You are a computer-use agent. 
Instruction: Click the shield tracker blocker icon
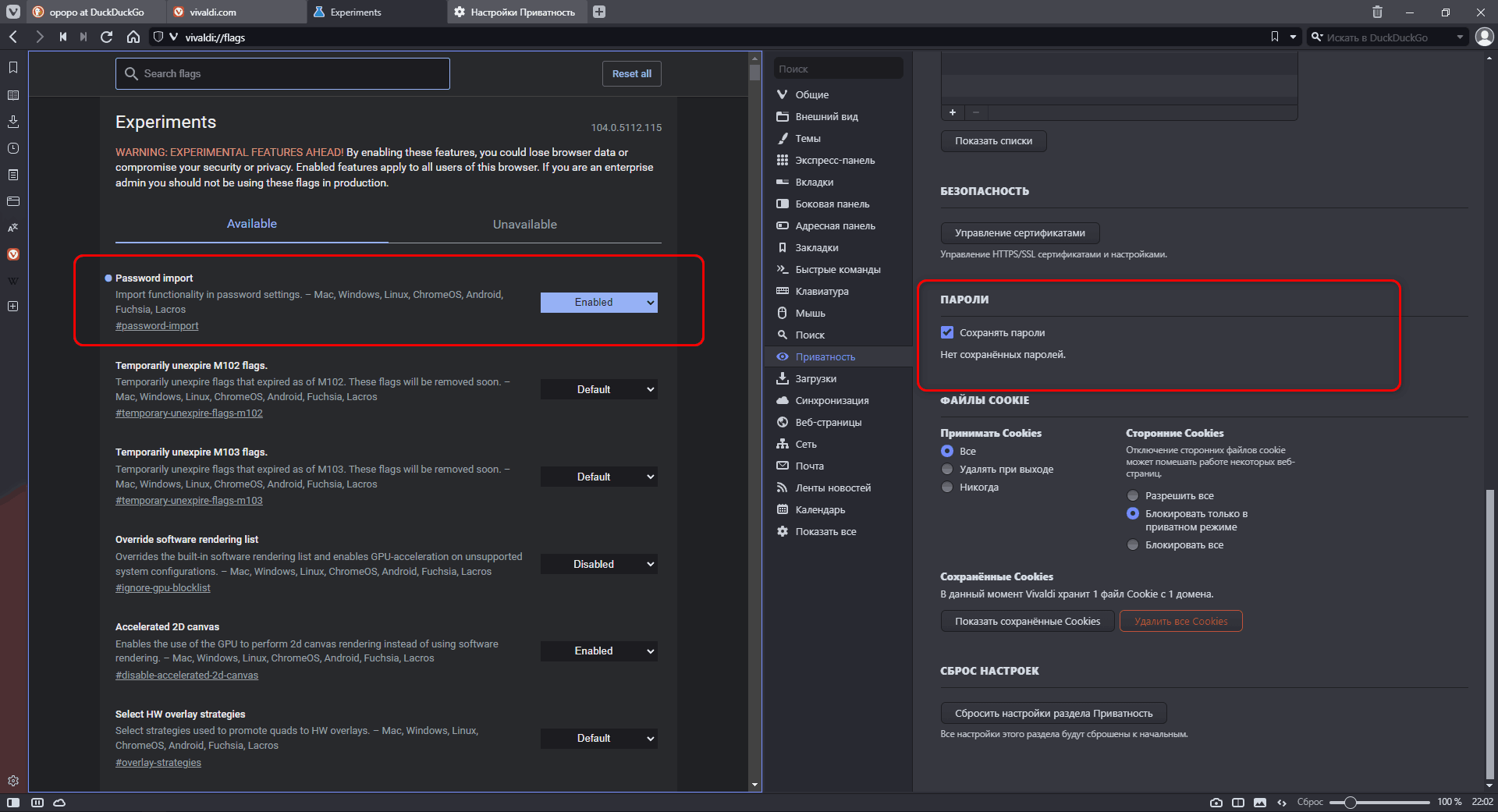pos(158,37)
